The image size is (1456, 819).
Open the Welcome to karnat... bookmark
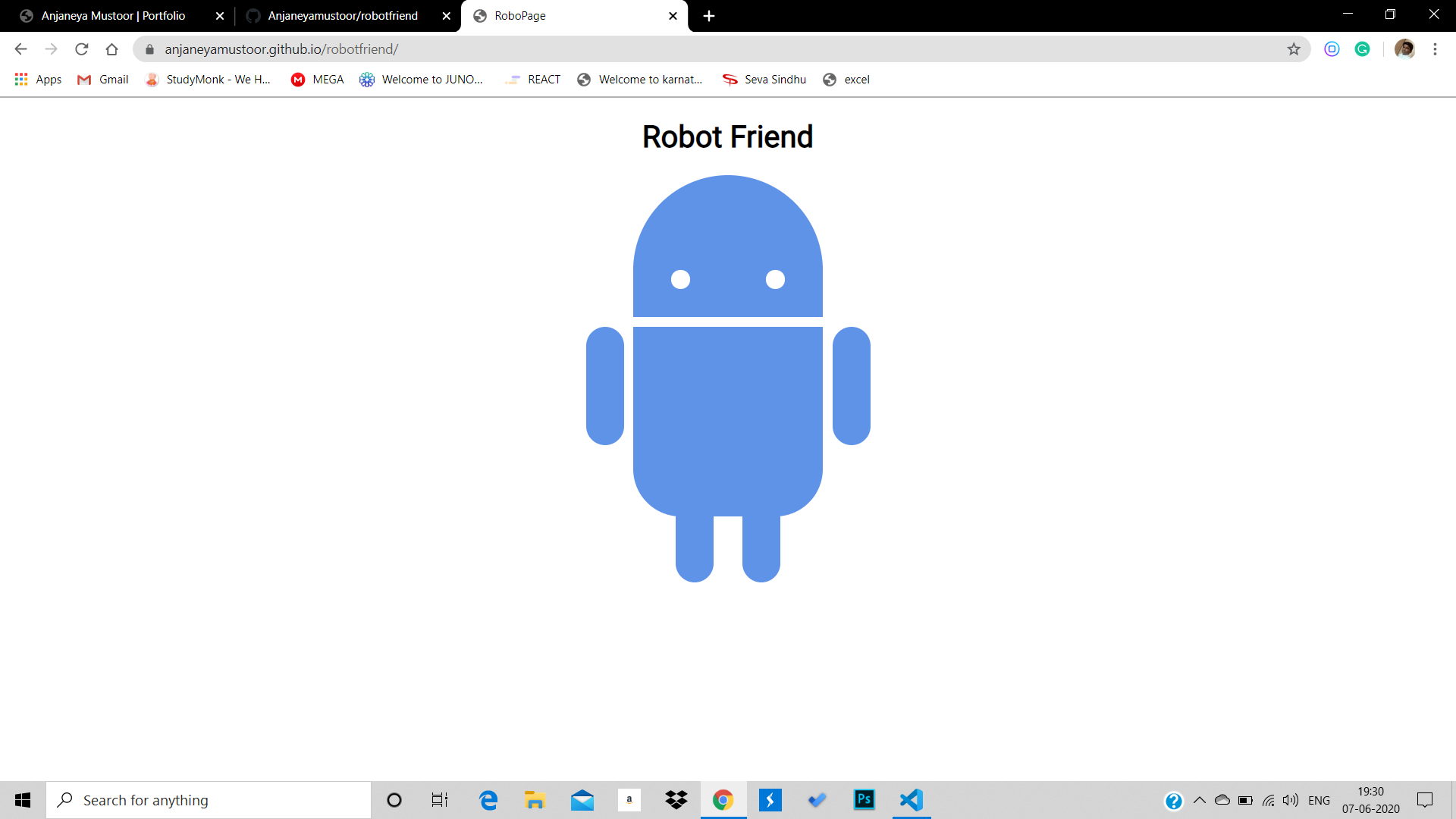click(x=639, y=80)
